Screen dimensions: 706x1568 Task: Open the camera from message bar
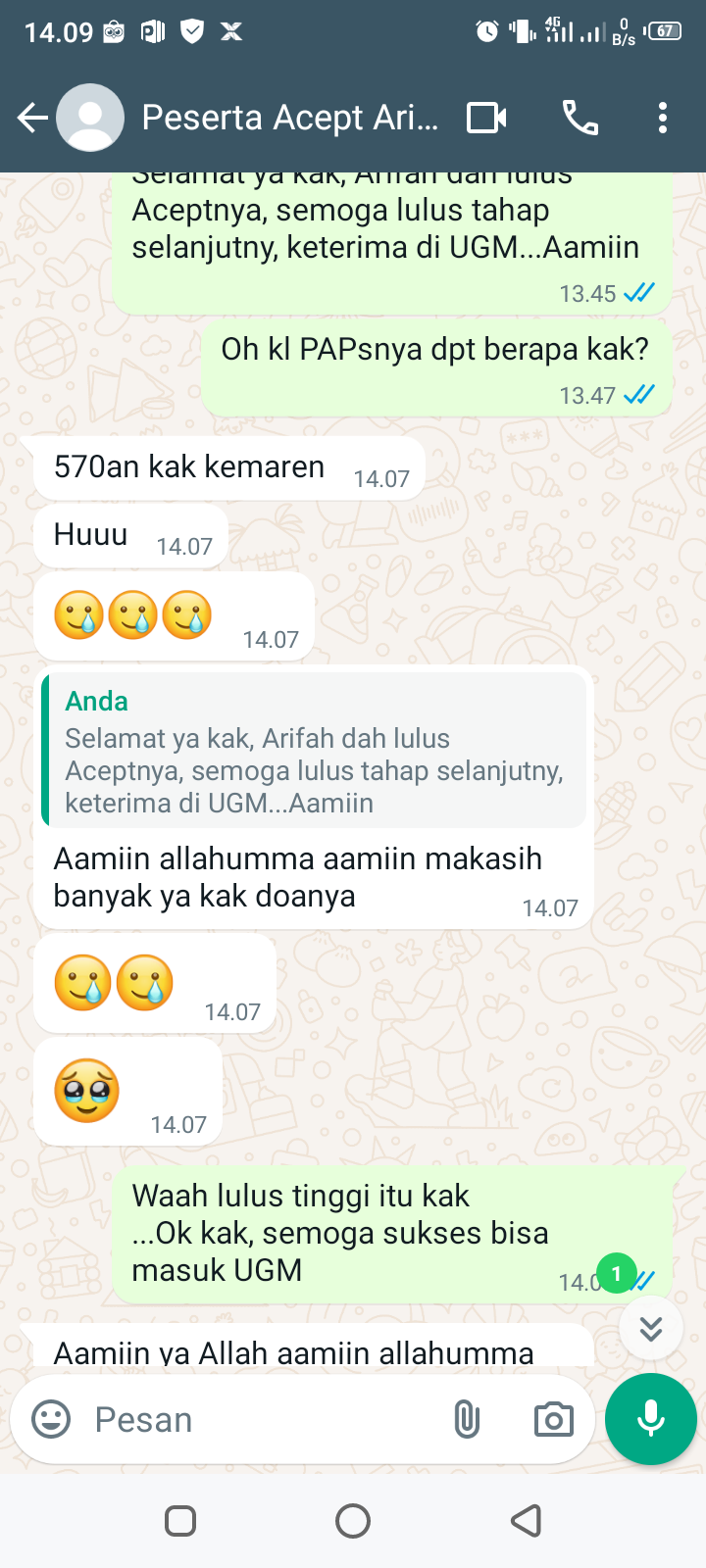tap(553, 1419)
